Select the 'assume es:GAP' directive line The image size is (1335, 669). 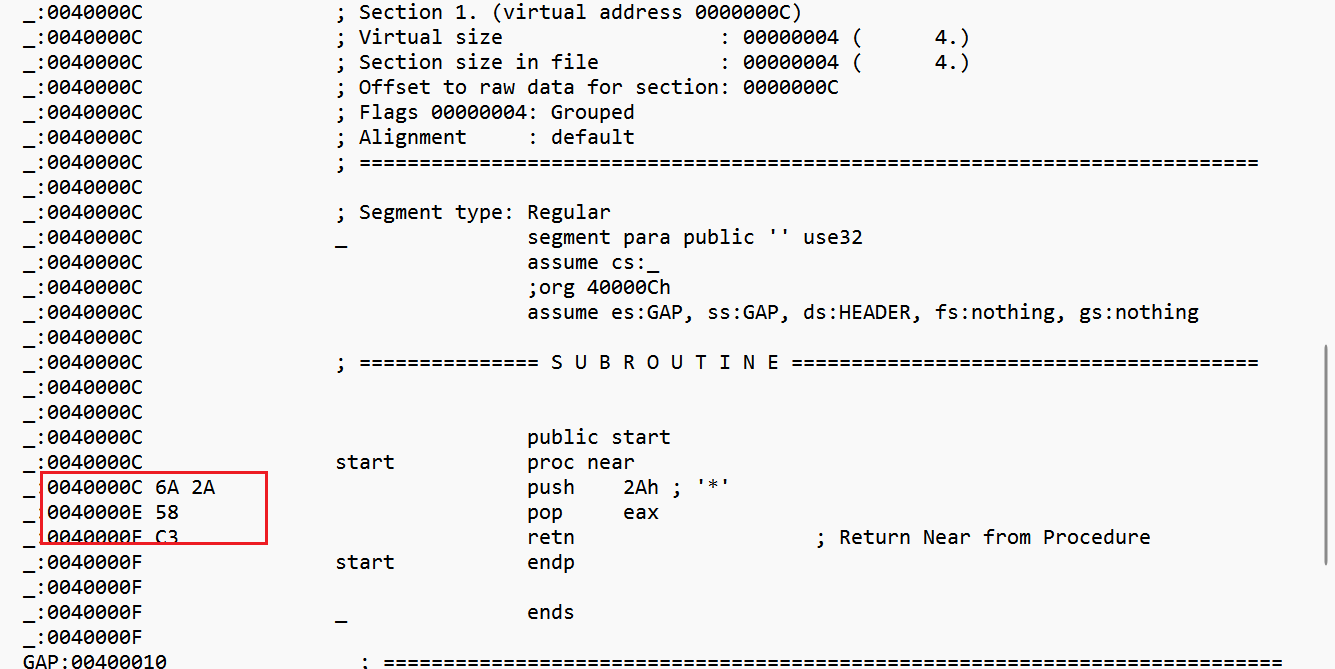click(x=863, y=312)
